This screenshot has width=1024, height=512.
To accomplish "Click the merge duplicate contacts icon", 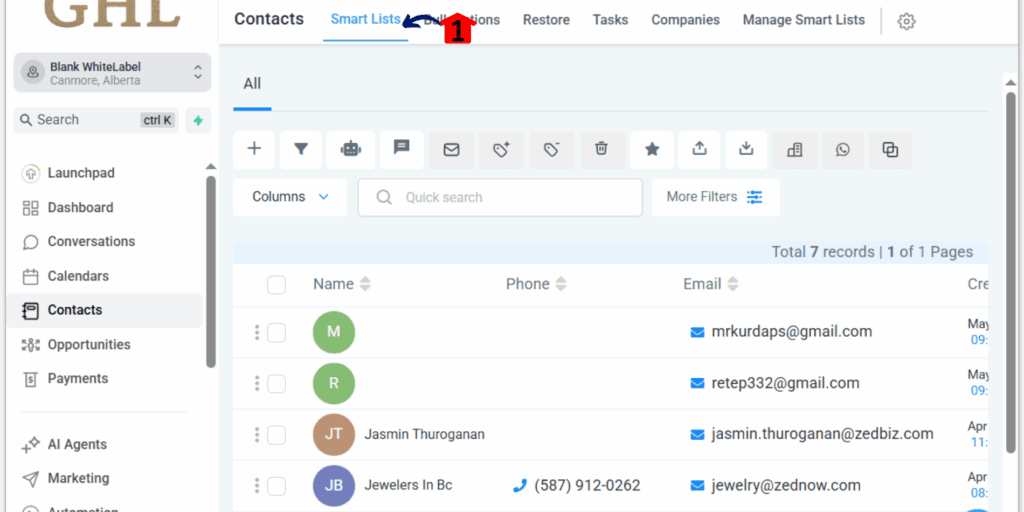I will coord(890,150).
